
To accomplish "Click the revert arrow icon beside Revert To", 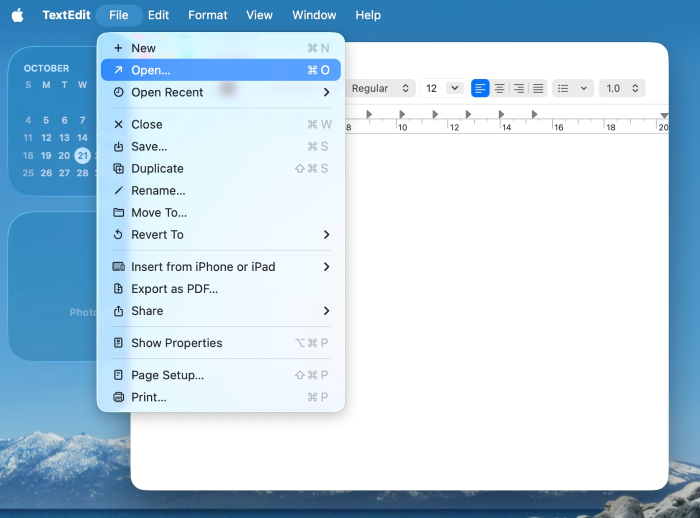I will click(x=118, y=234).
